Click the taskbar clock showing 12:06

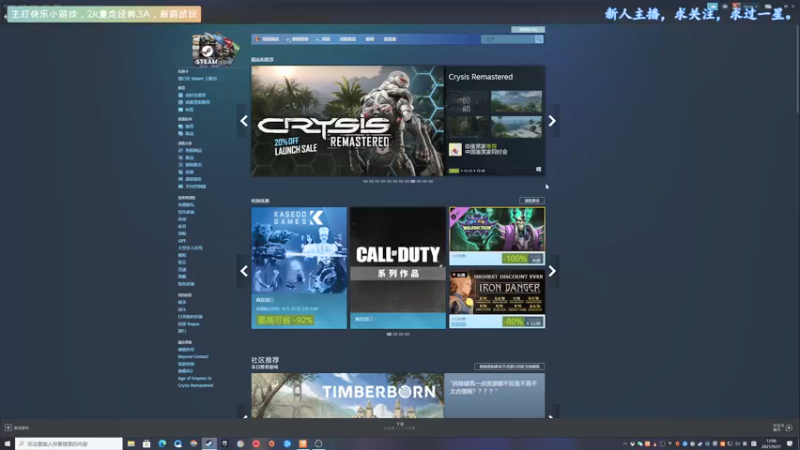pyautogui.click(x=771, y=444)
